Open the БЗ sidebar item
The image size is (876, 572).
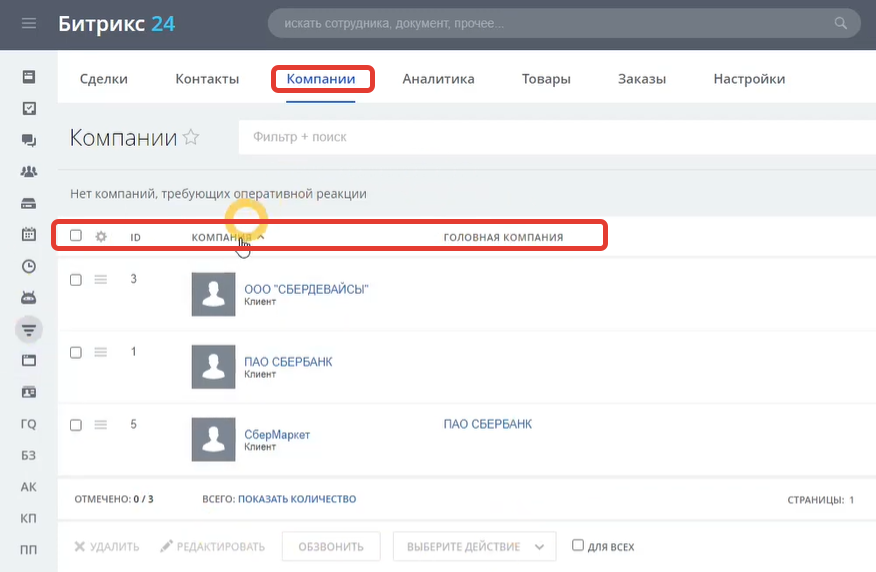tap(28, 455)
